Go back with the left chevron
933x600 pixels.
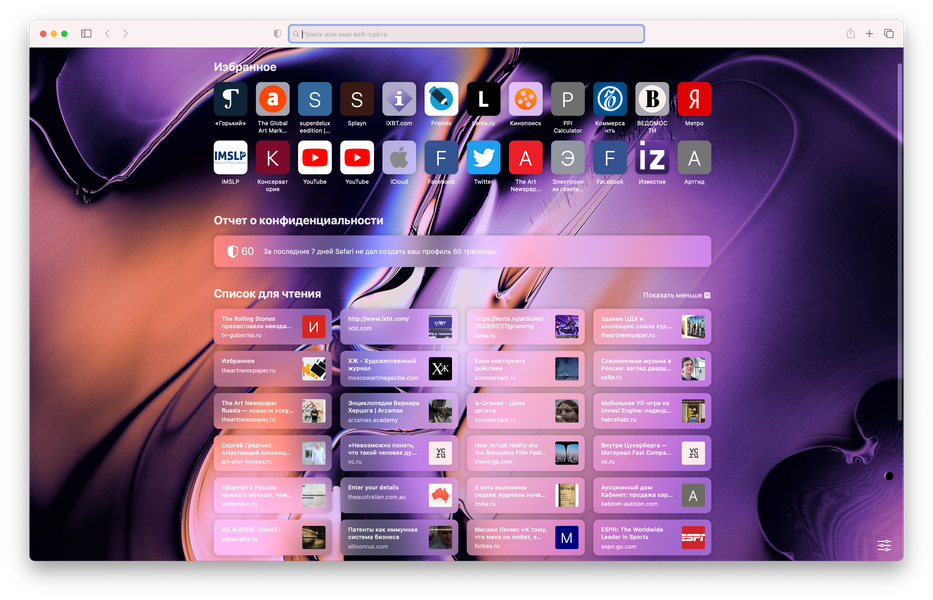pyautogui.click(x=107, y=34)
